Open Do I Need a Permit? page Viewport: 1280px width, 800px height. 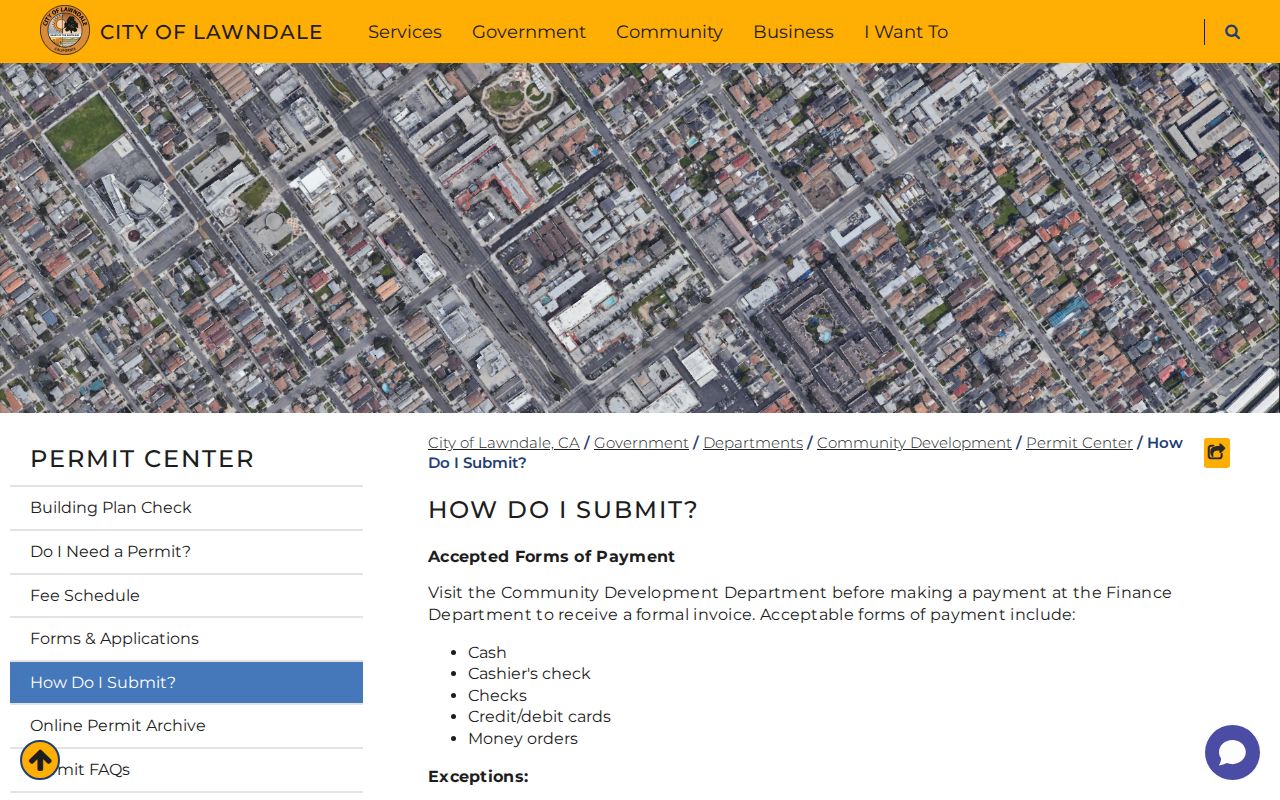186,552
